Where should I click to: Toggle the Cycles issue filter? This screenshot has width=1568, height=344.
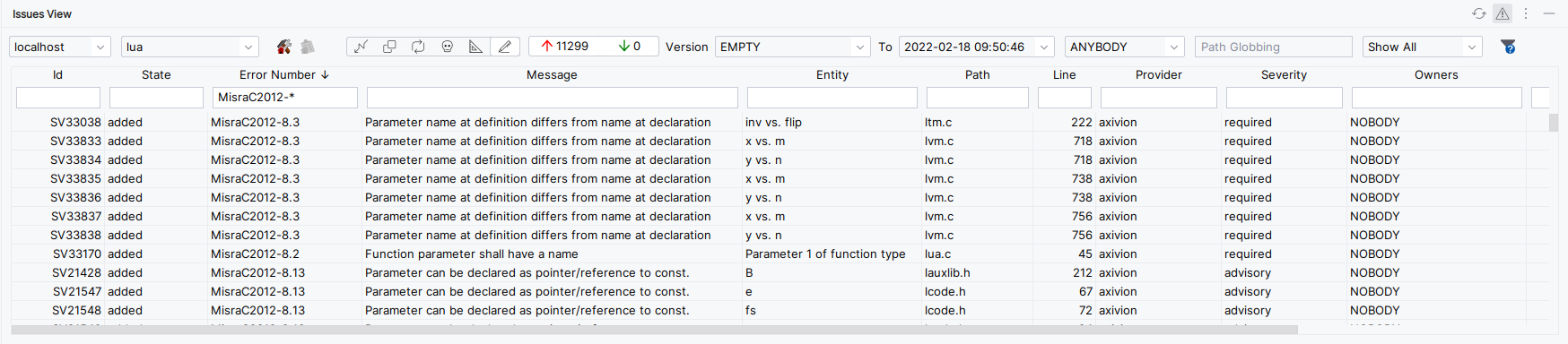click(418, 47)
